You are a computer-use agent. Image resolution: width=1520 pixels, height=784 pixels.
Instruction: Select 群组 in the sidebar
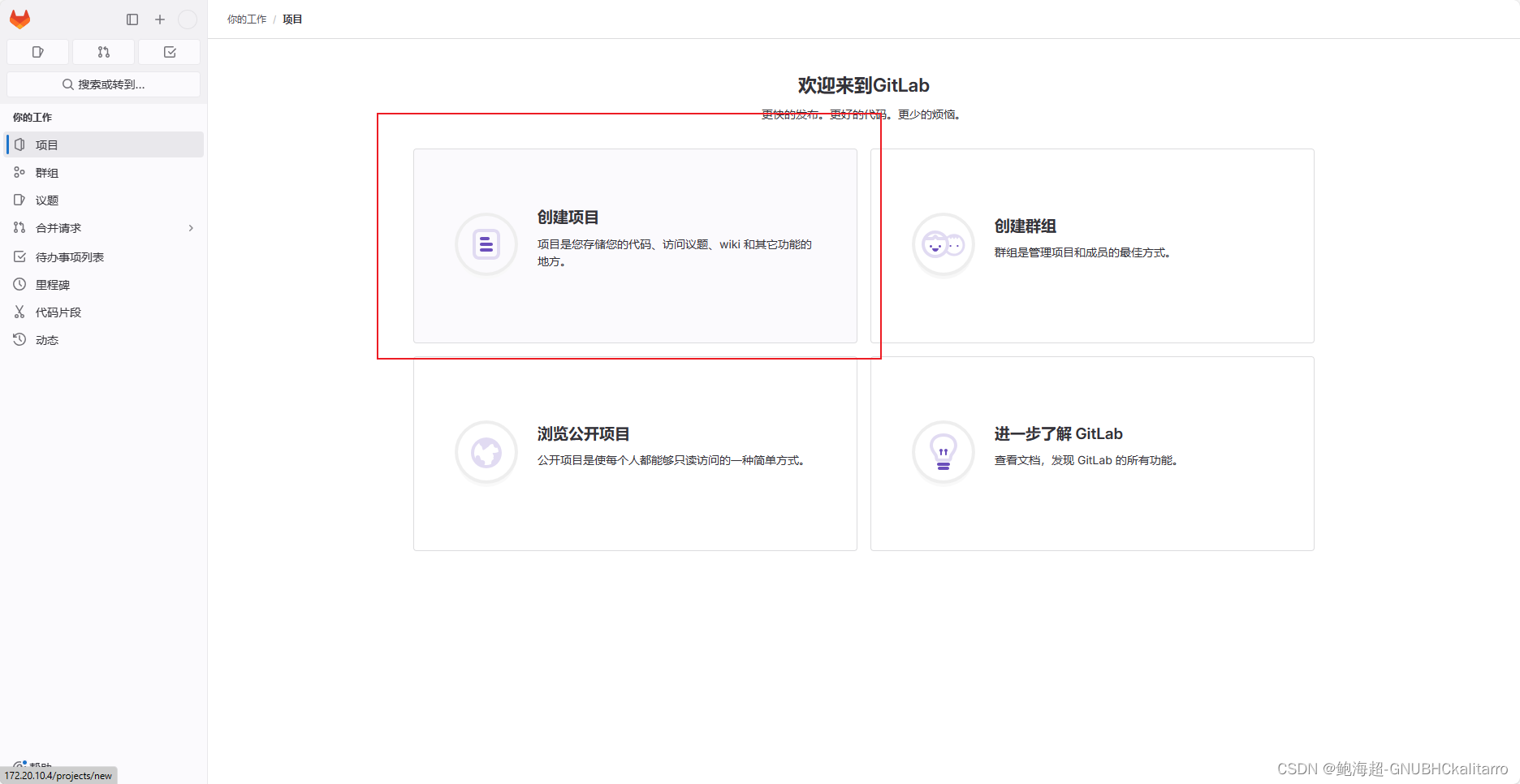(x=104, y=172)
